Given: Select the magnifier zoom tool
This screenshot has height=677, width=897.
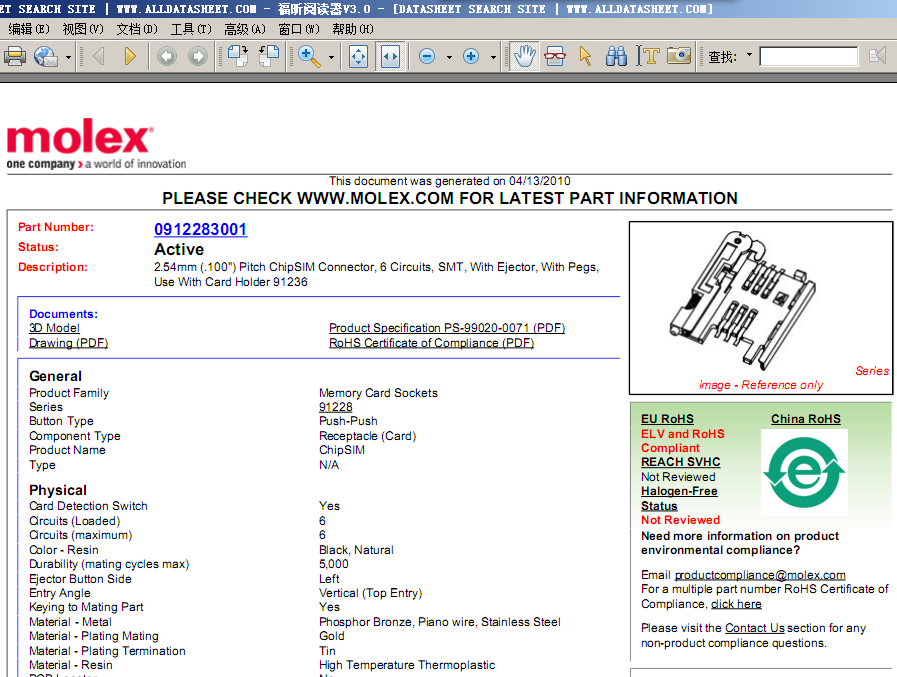Looking at the screenshot, I should click(309, 56).
